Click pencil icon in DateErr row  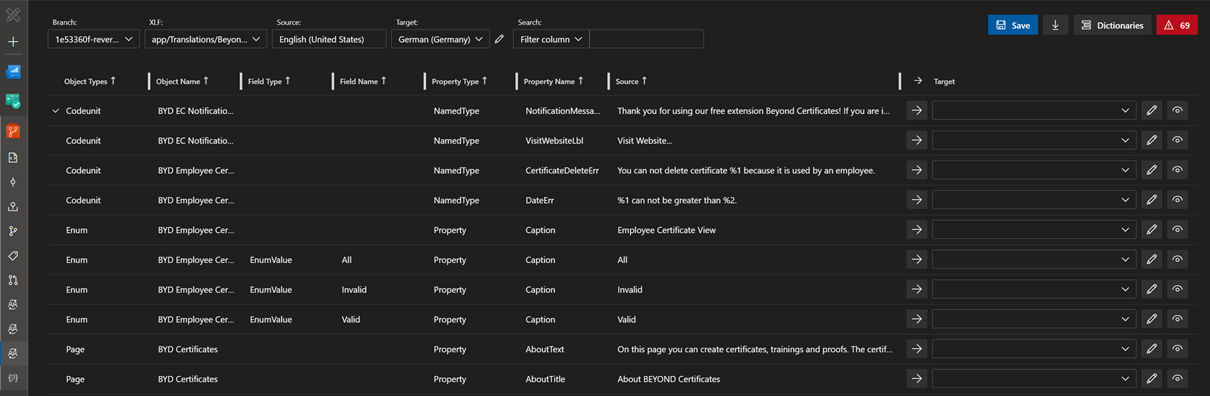[1152, 200]
